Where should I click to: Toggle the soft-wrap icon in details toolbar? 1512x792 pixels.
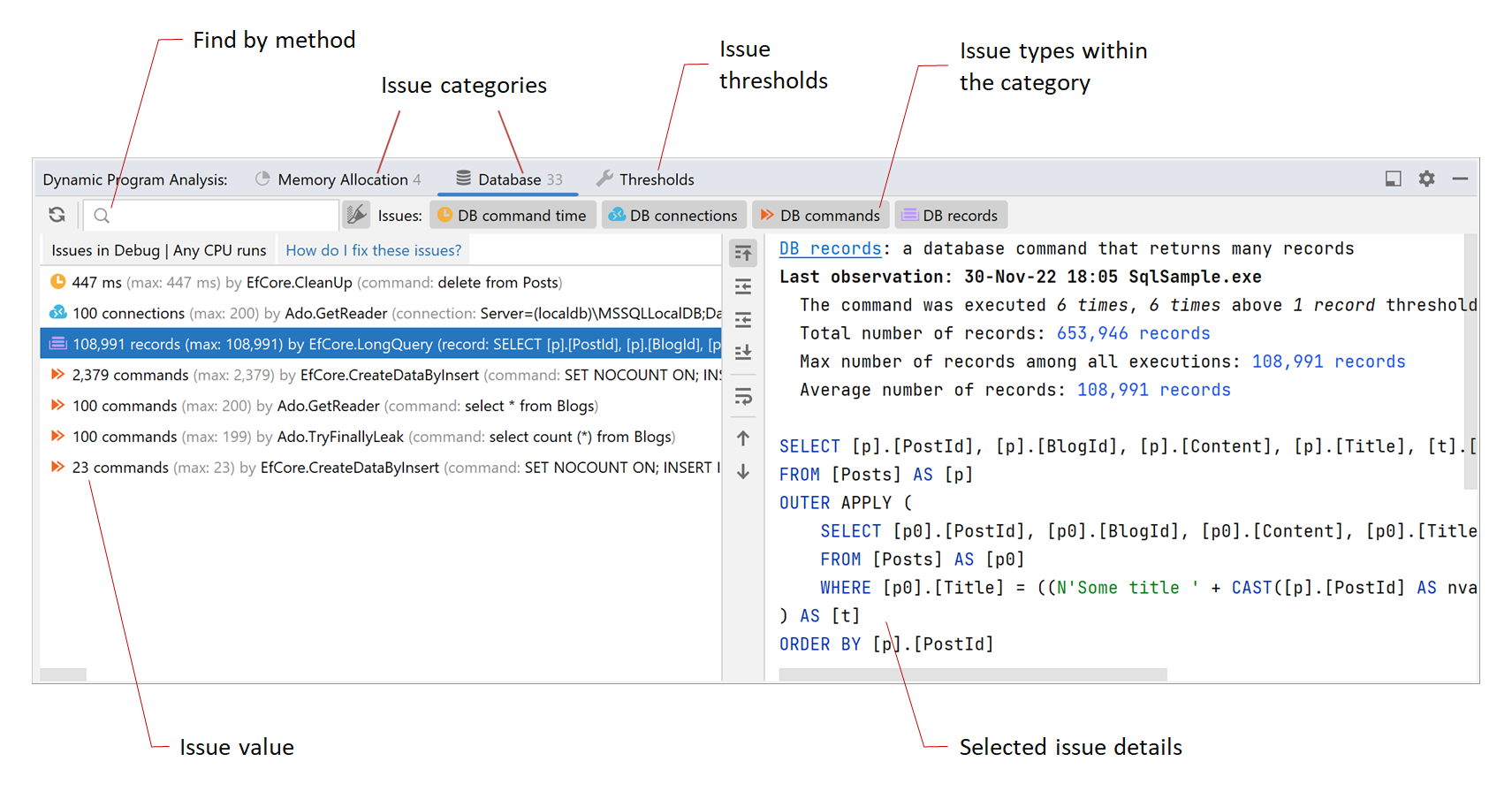(x=743, y=396)
